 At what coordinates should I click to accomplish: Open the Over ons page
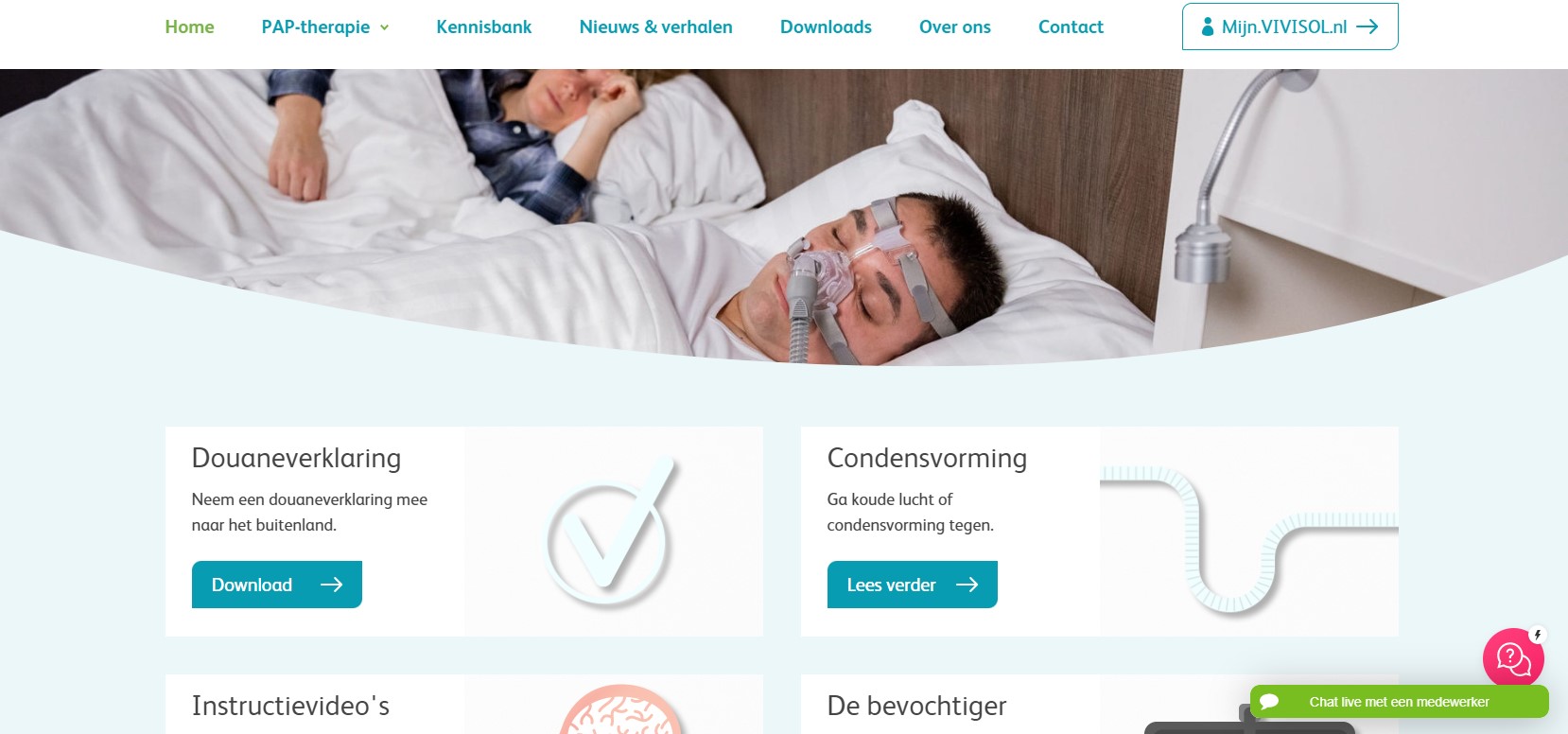[955, 26]
